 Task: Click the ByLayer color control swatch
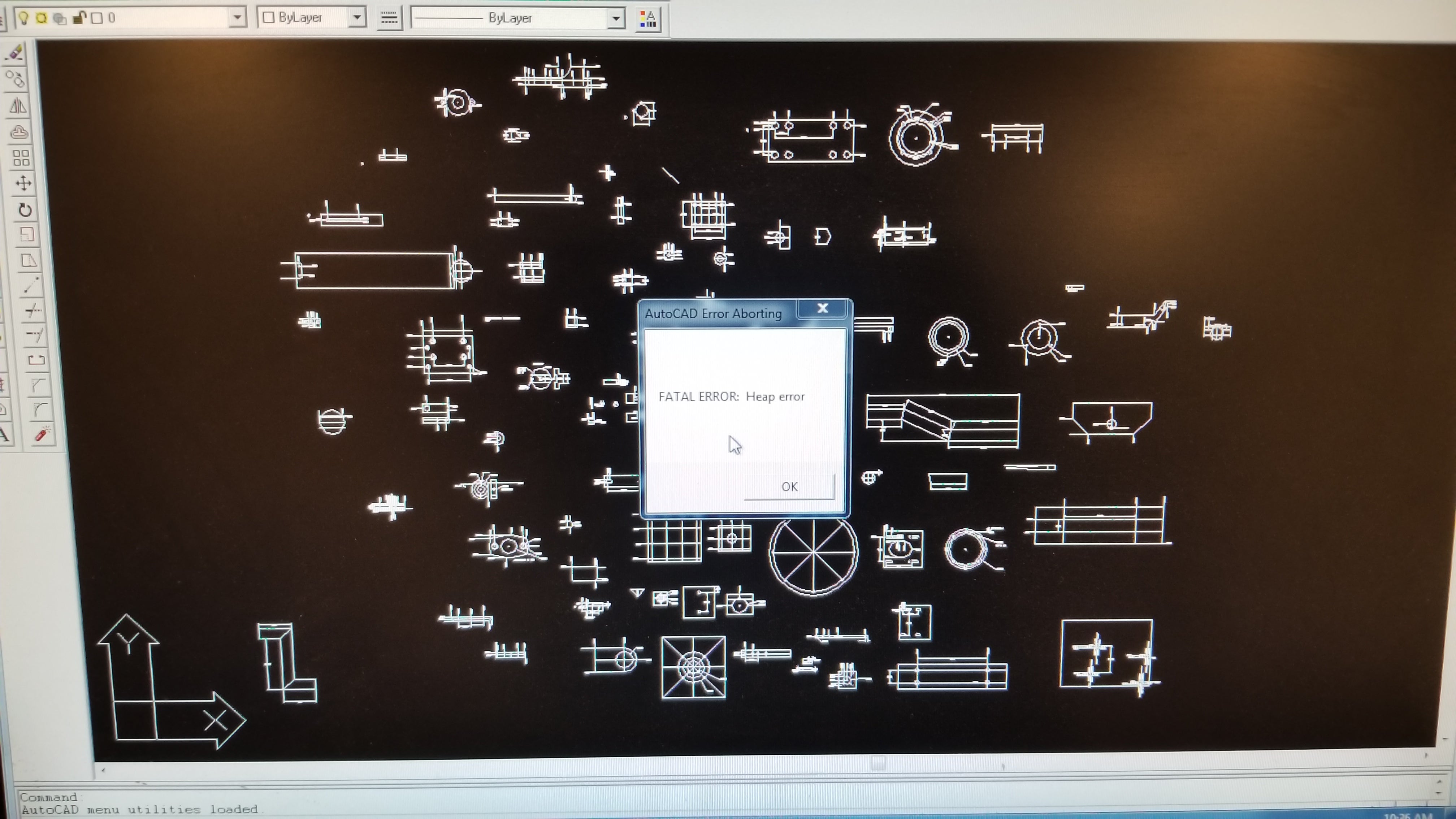[x=269, y=18]
